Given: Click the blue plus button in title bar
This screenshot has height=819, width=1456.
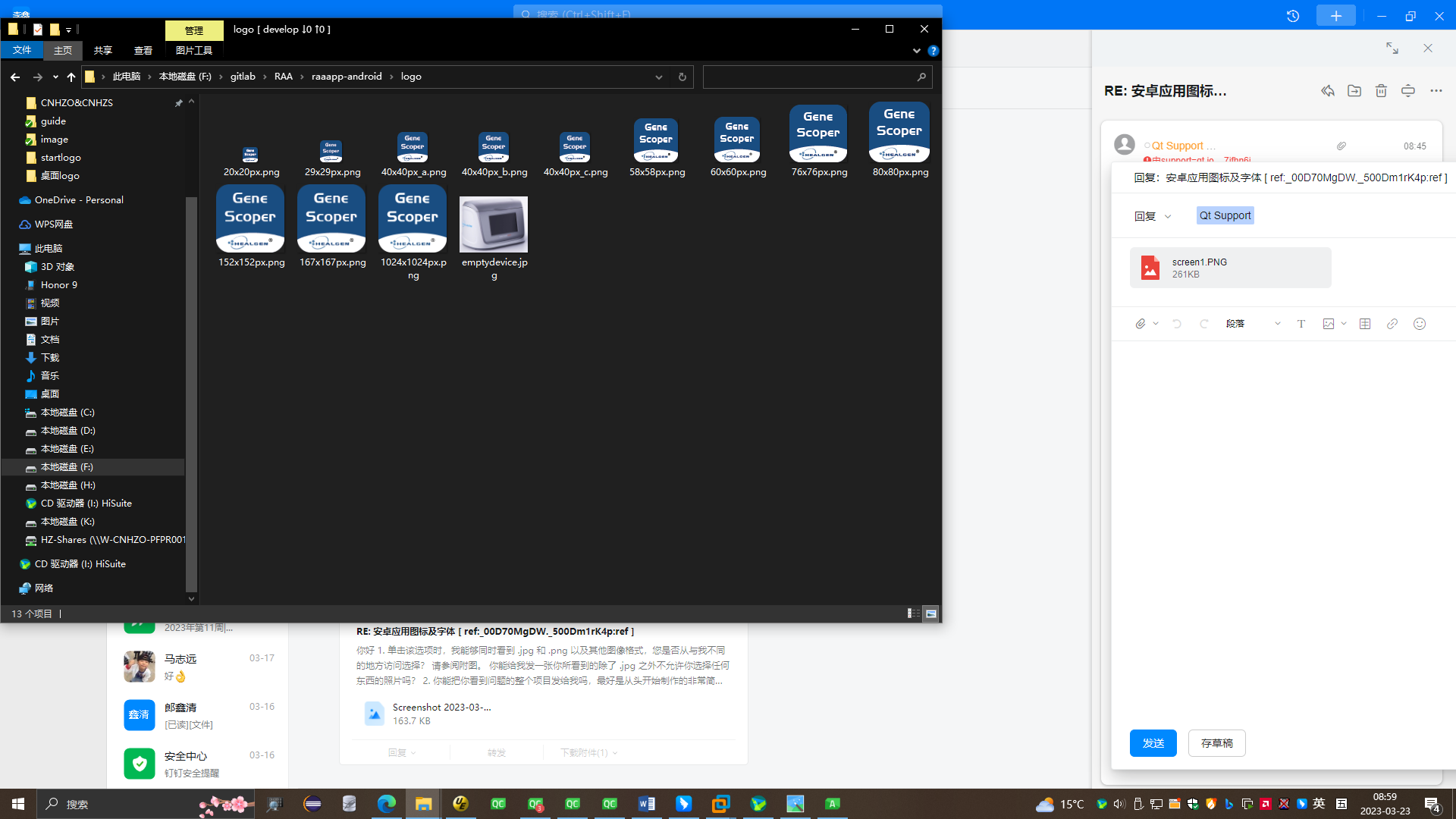Looking at the screenshot, I should pyautogui.click(x=1336, y=16).
